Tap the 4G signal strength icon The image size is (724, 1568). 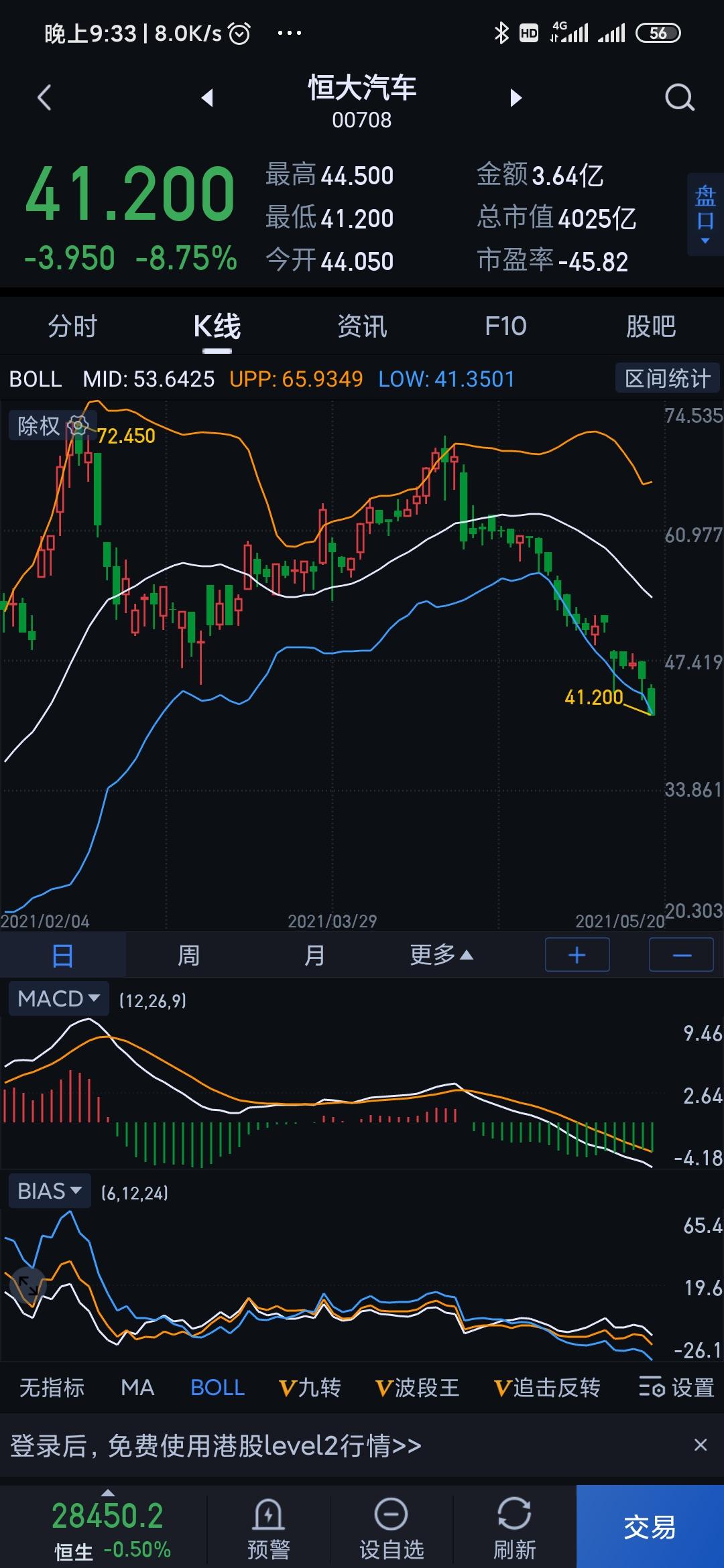pyautogui.click(x=569, y=32)
